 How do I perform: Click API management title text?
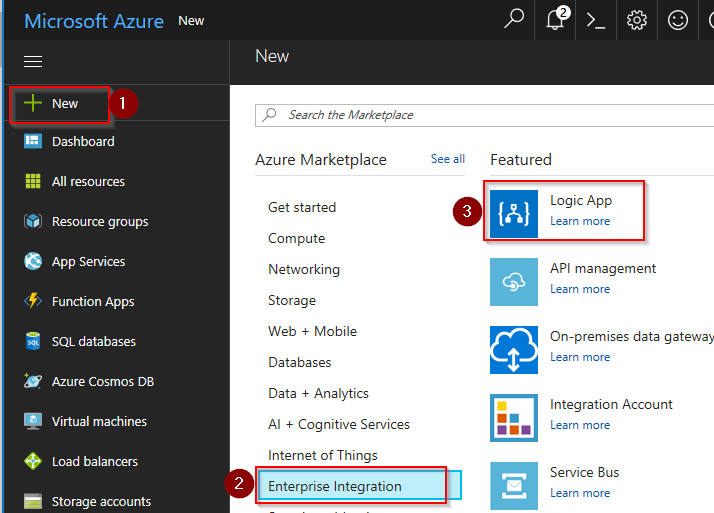(x=603, y=269)
